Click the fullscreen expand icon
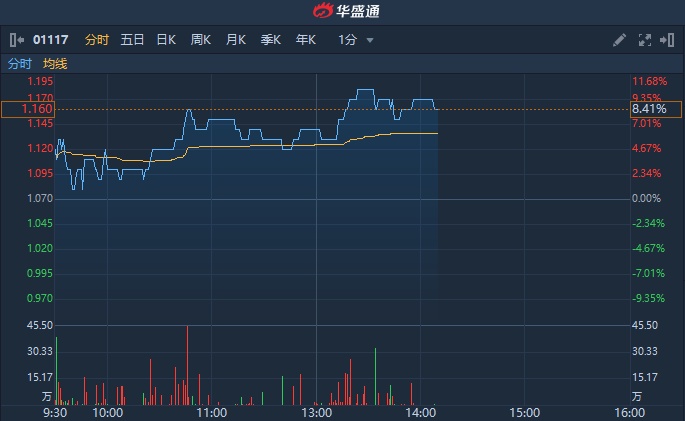 pyautogui.click(x=645, y=40)
